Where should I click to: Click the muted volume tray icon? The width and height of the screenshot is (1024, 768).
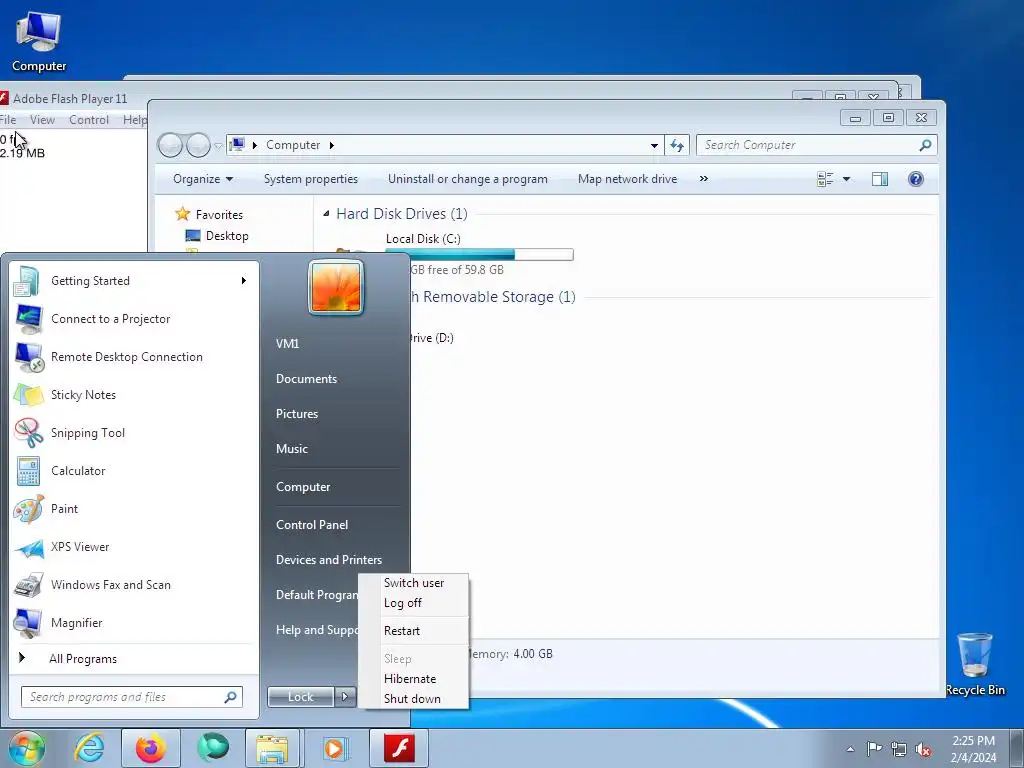coord(923,749)
